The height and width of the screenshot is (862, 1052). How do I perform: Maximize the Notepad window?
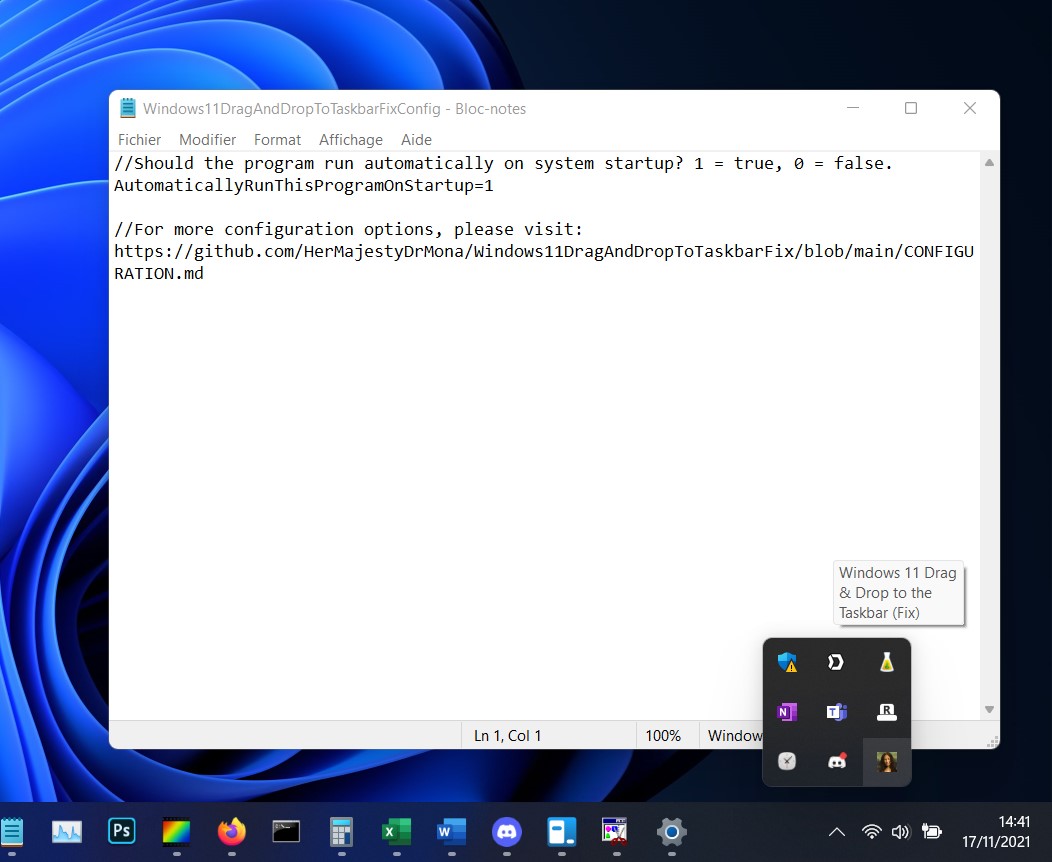tap(910, 108)
